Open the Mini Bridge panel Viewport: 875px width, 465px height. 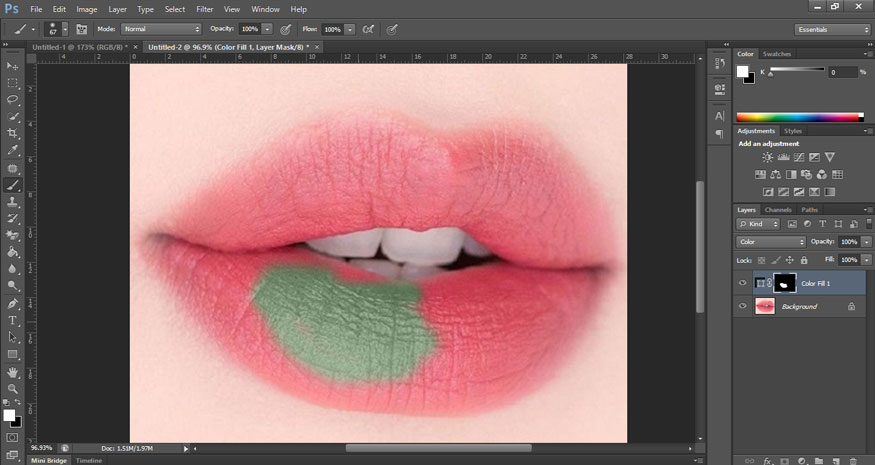coord(49,460)
